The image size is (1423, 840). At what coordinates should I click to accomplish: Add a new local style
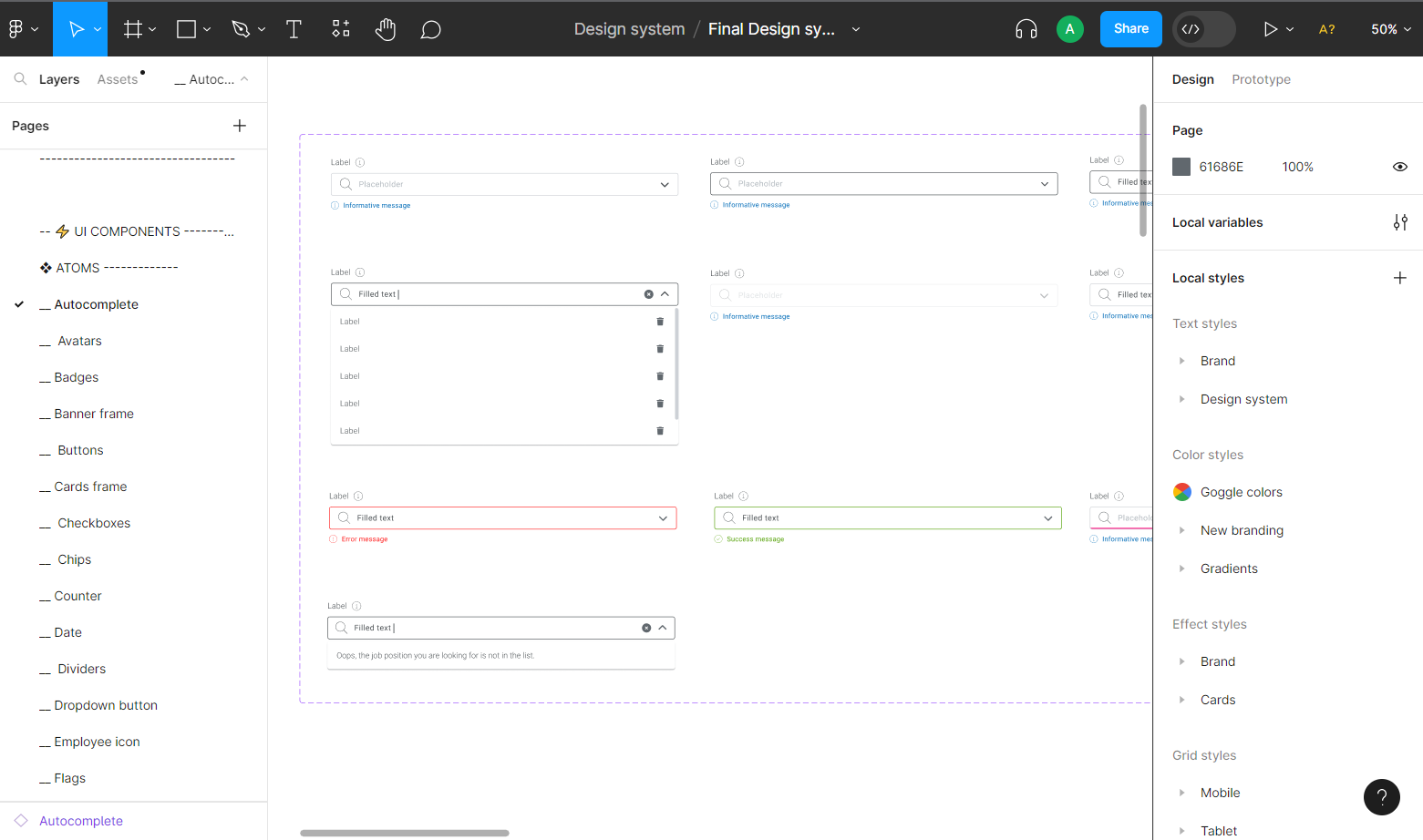pos(1400,278)
